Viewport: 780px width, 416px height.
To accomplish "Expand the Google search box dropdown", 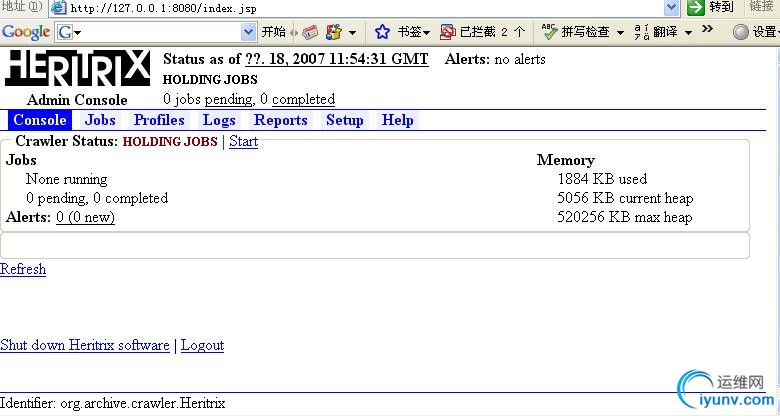I will click(248, 33).
